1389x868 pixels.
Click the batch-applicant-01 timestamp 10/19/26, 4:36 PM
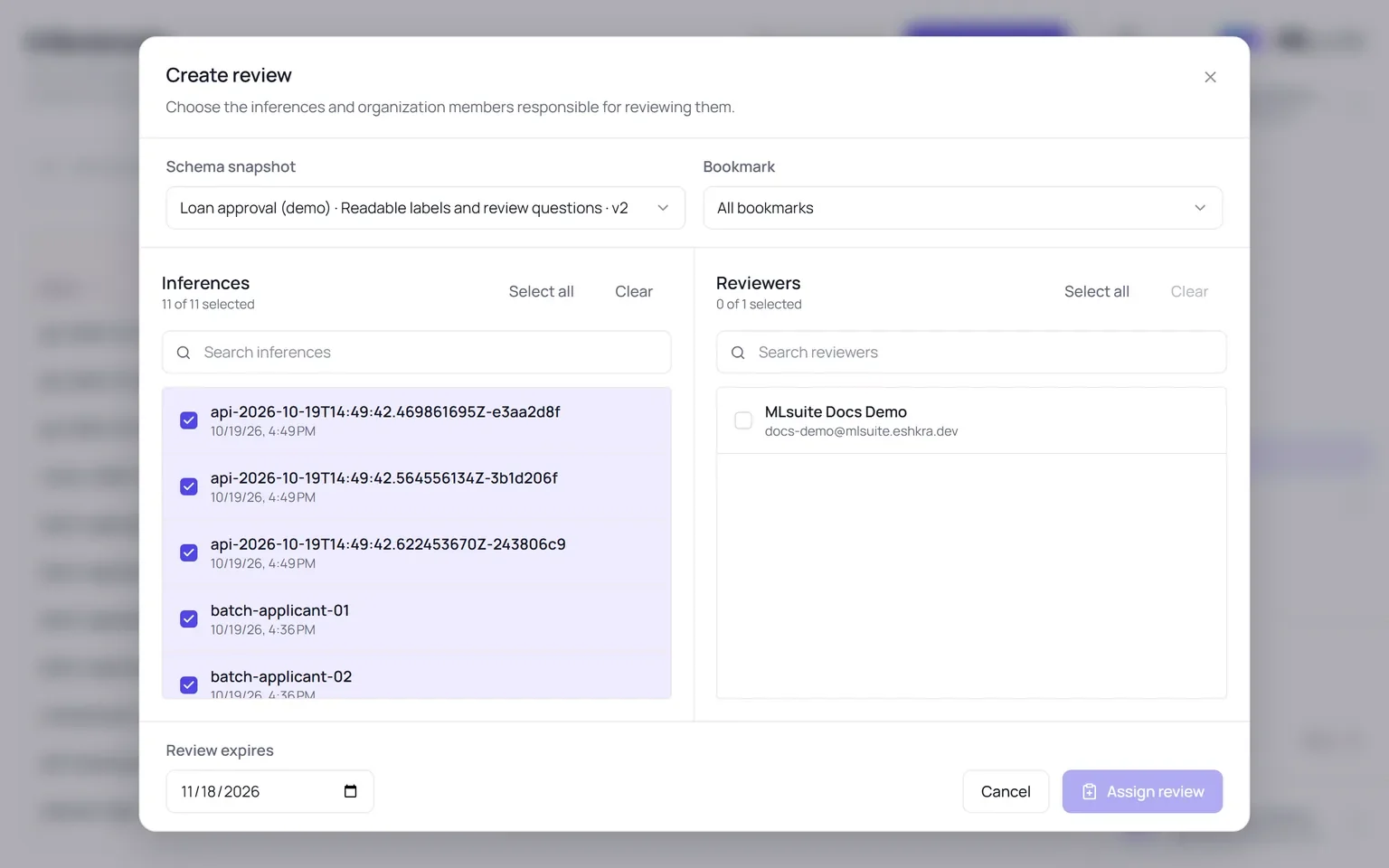pyautogui.click(x=263, y=629)
